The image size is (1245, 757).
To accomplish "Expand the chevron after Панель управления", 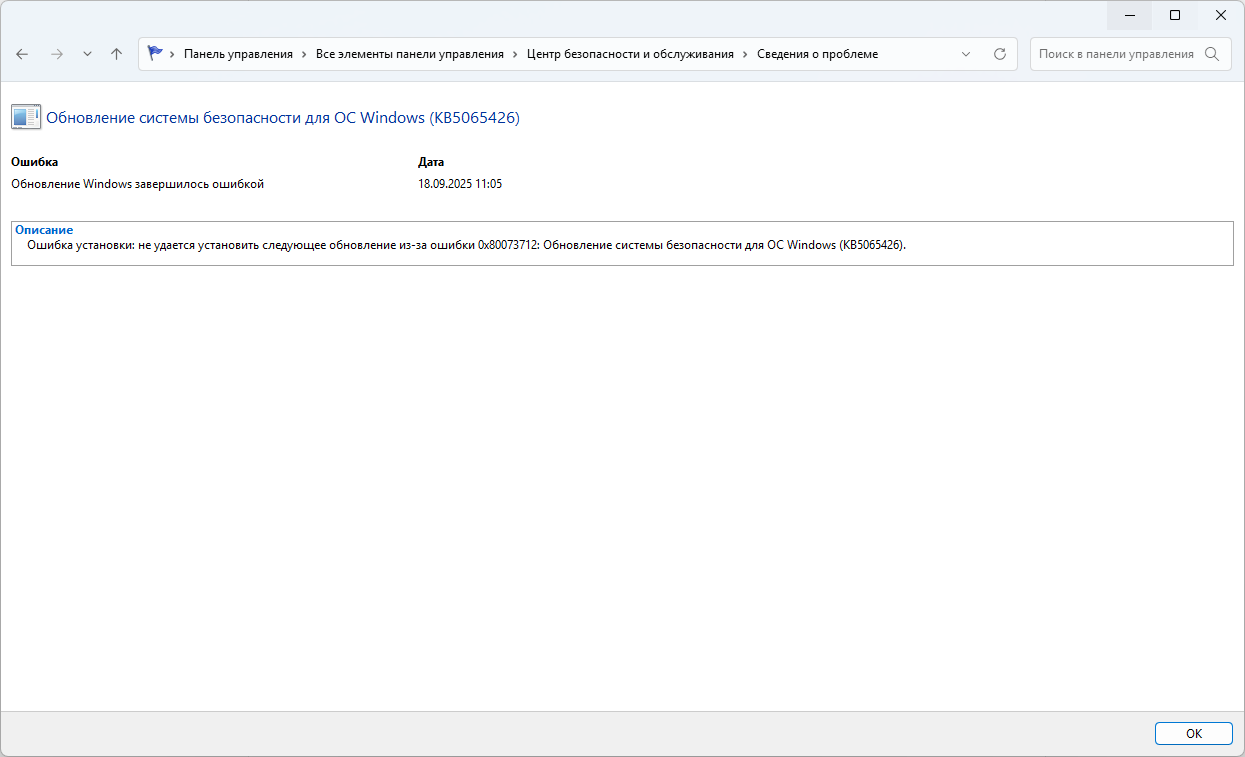I will point(304,54).
